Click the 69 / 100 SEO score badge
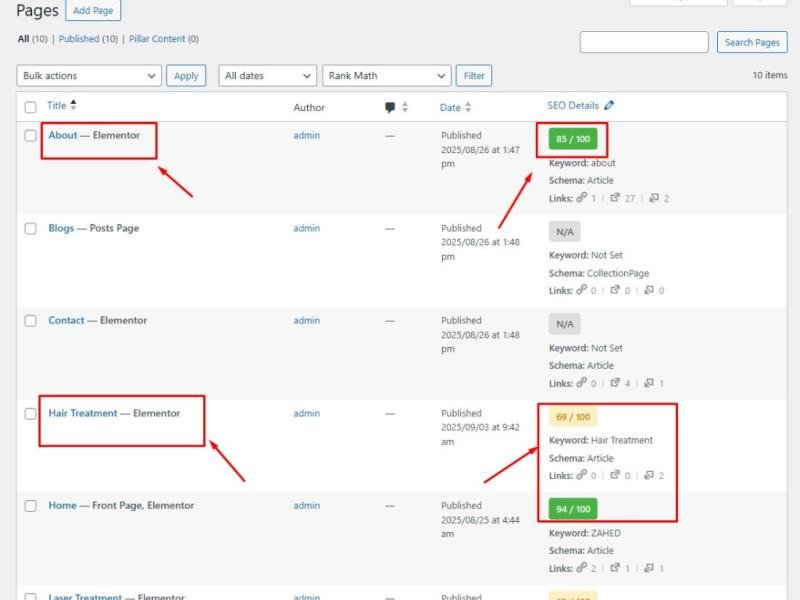Viewport: 800px width, 600px height. coord(573,417)
